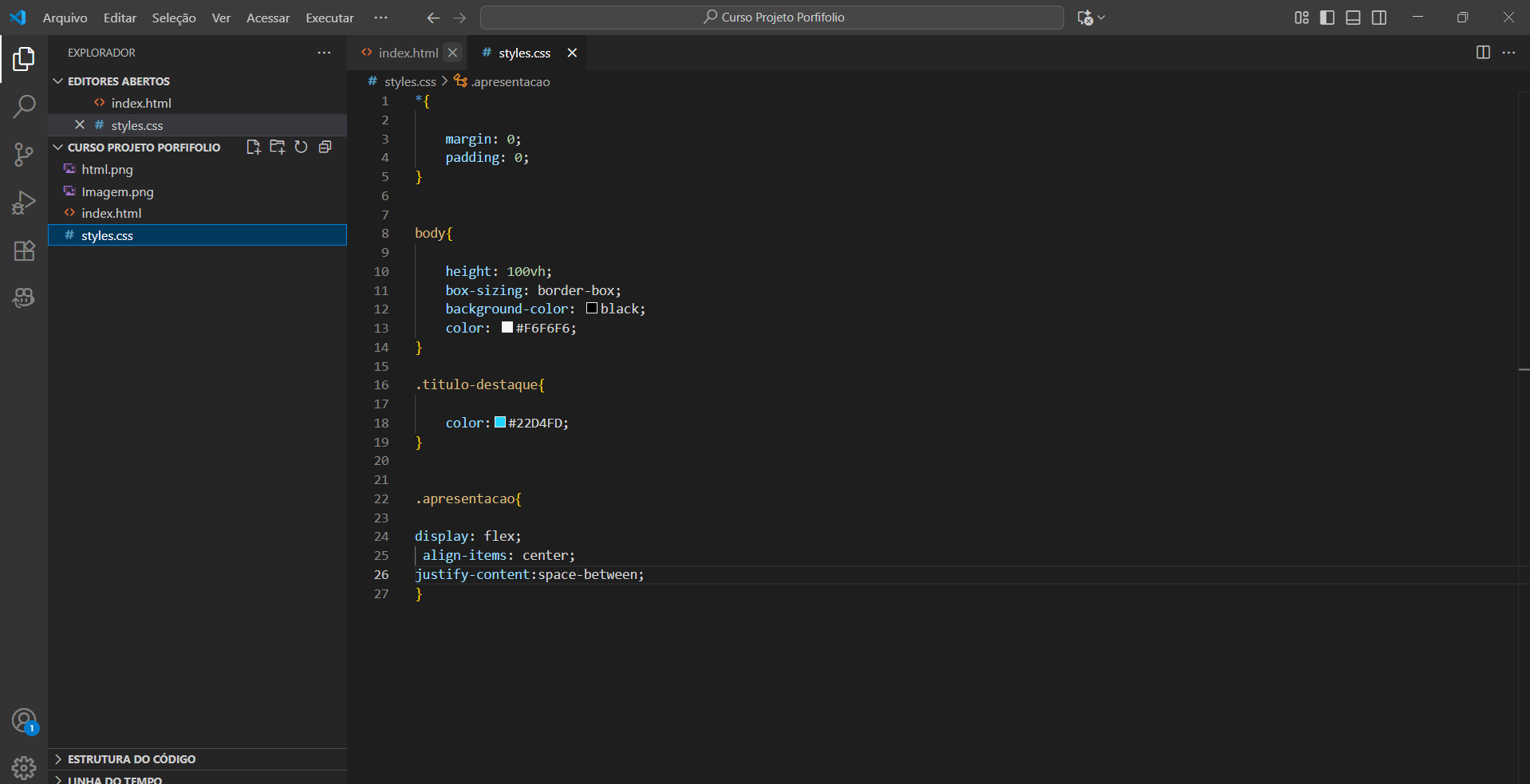Click the black color swatch on line 12
Screen dimensions: 1530x784
point(592,309)
